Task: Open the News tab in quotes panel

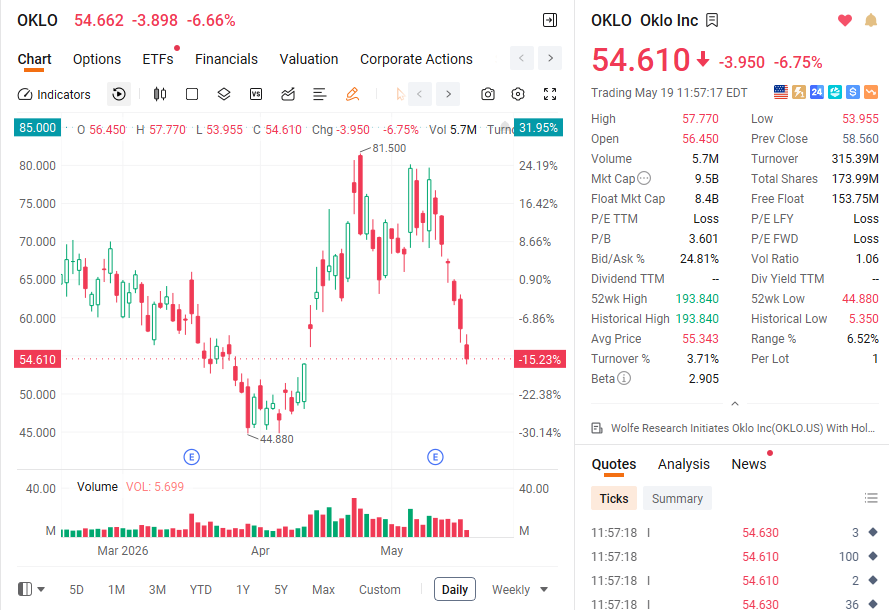Action: 749,464
